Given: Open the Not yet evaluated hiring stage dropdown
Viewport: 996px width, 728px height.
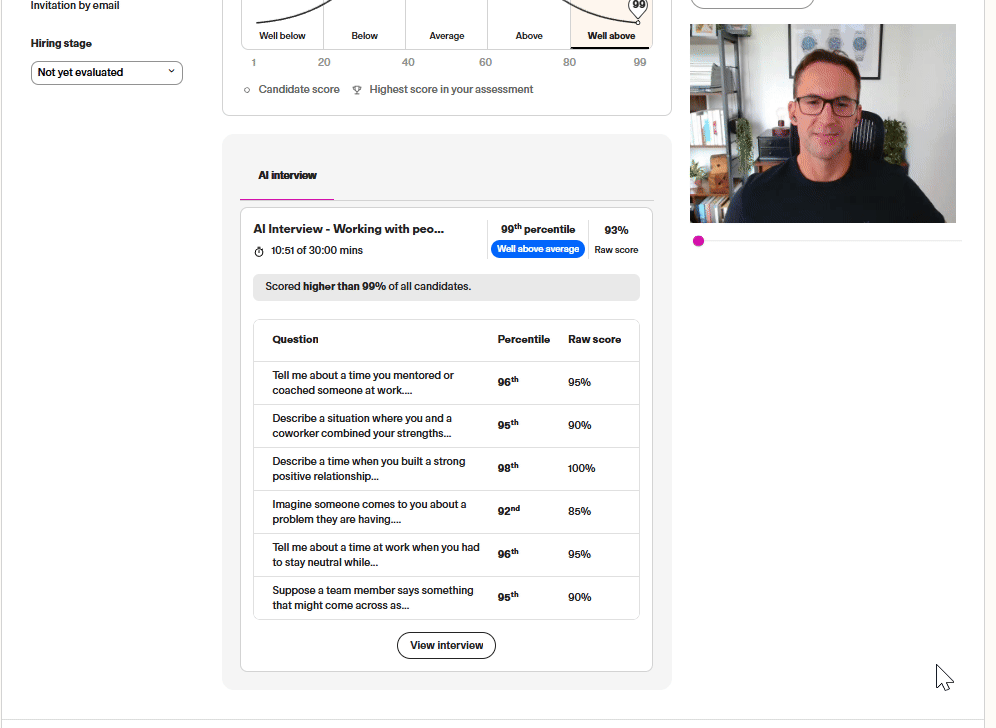Looking at the screenshot, I should [106, 72].
